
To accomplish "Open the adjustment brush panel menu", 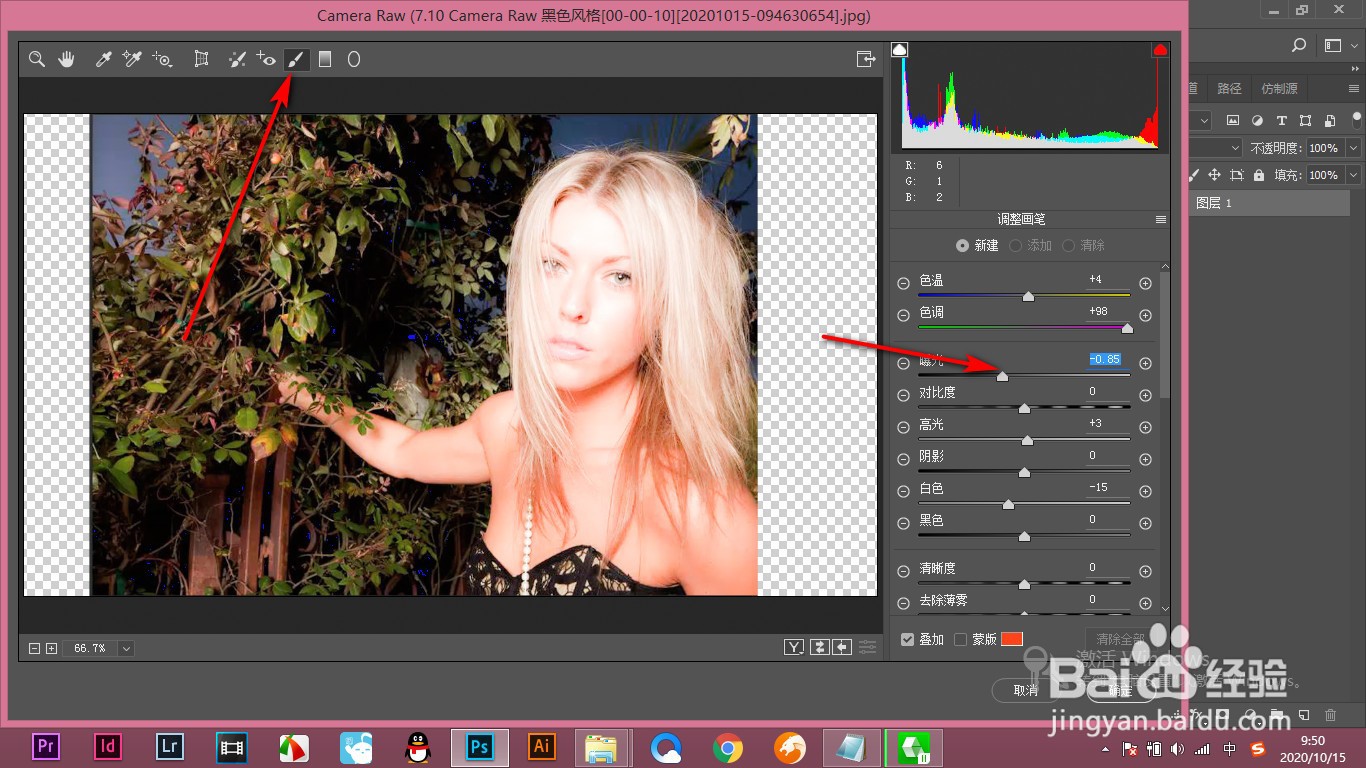I will [1161, 219].
